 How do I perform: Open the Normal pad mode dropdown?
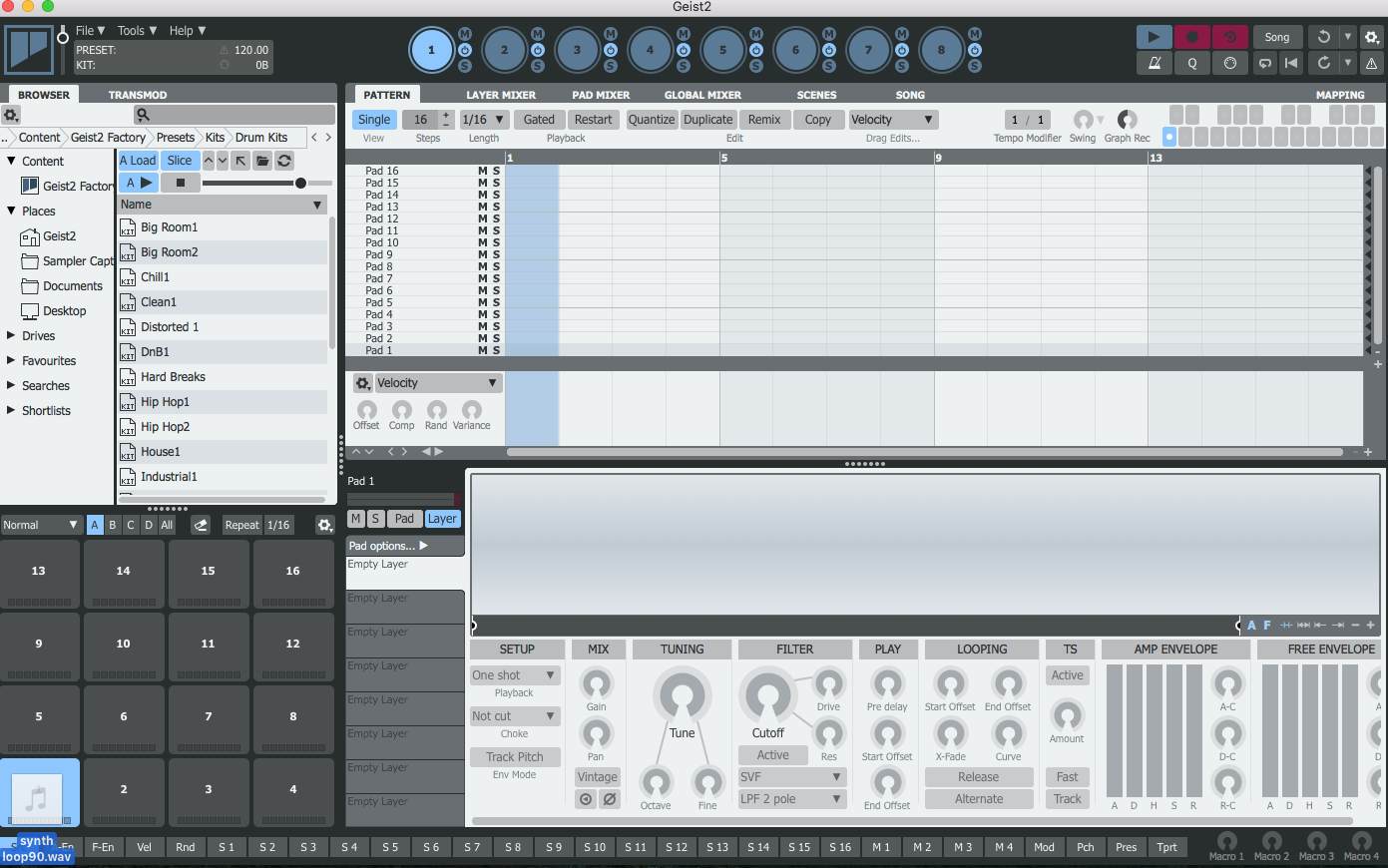[x=41, y=525]
